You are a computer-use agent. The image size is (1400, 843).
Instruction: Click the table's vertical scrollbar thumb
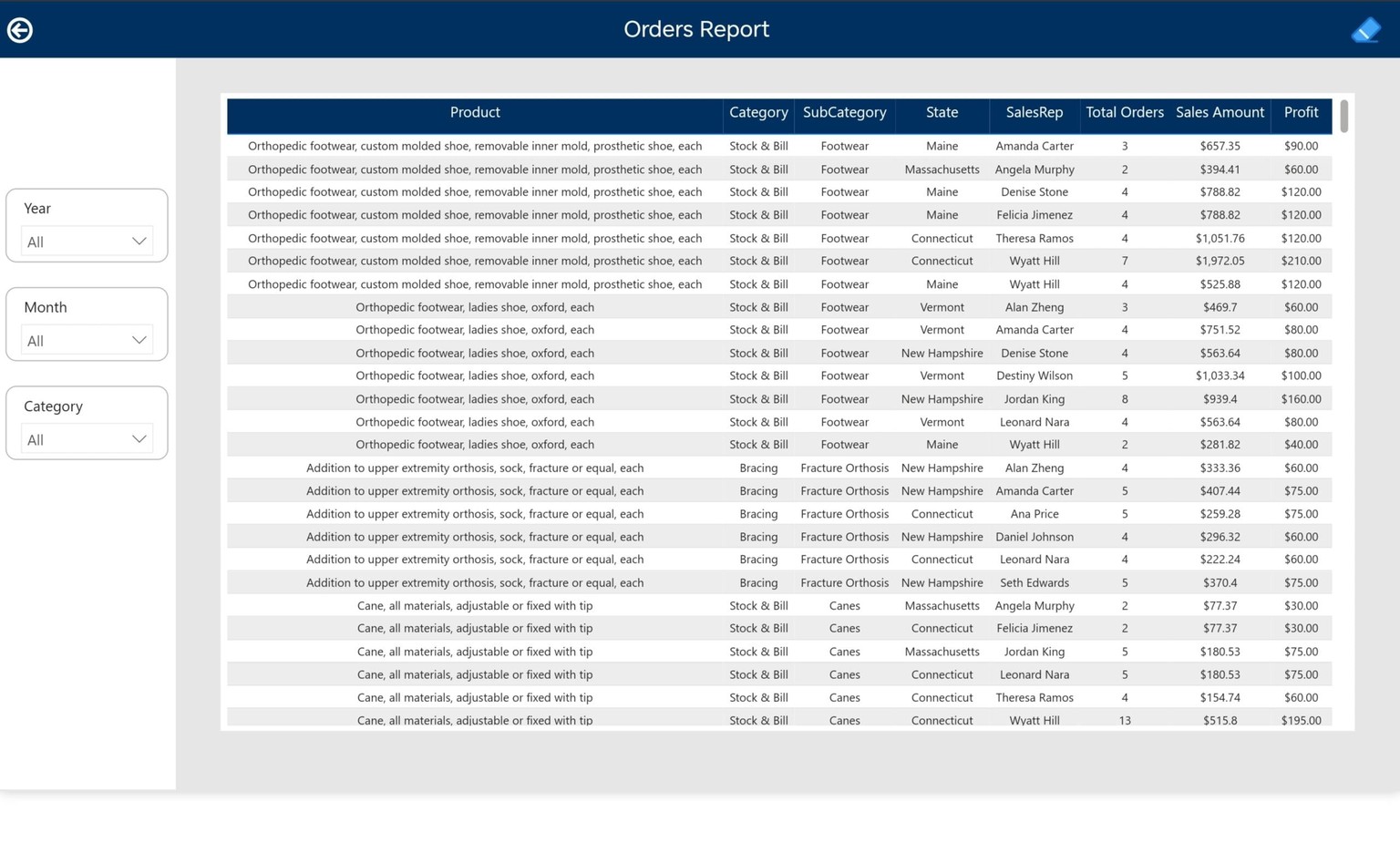coord(1343,116)
